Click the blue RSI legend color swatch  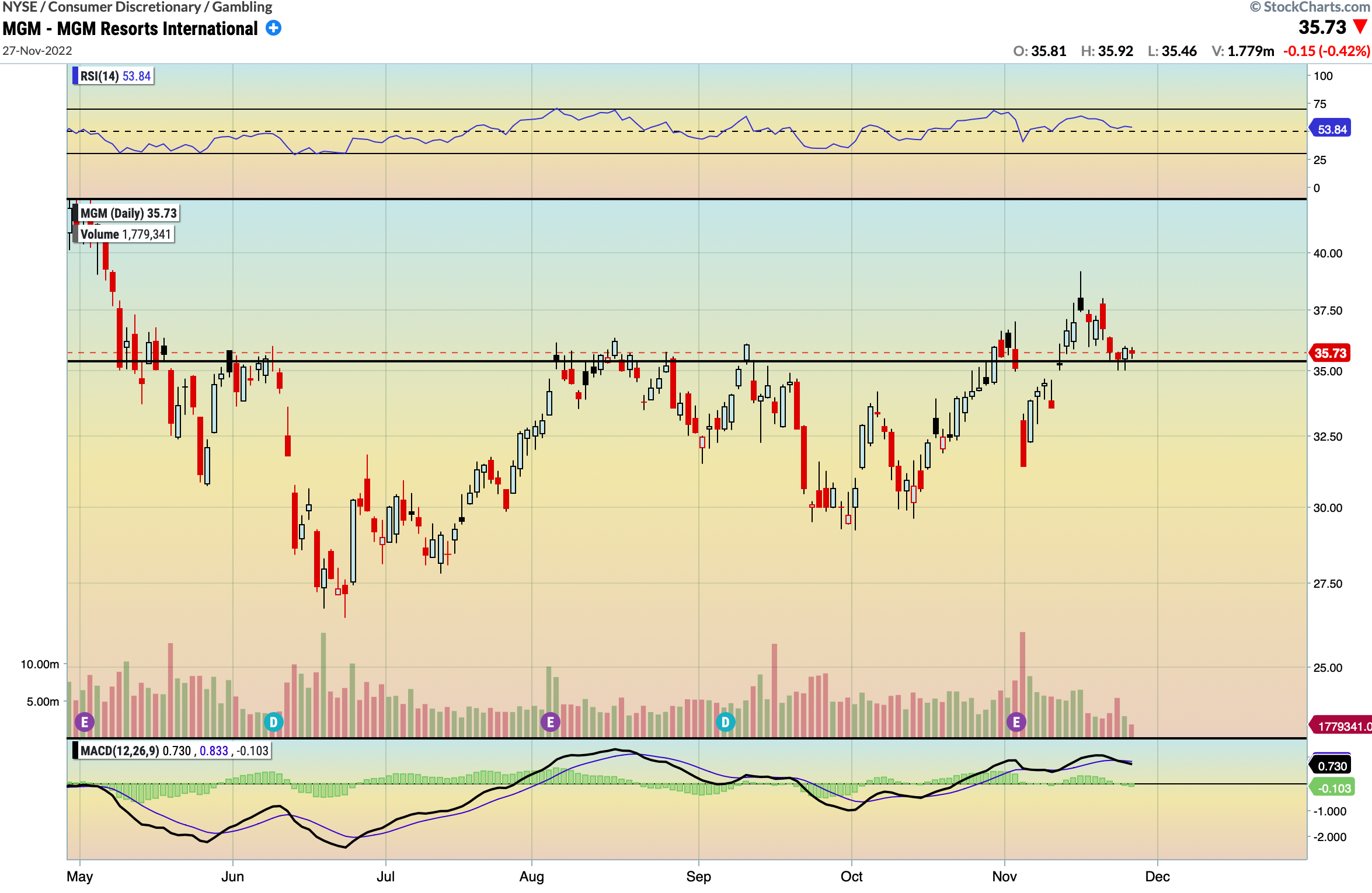click(75, 76)
